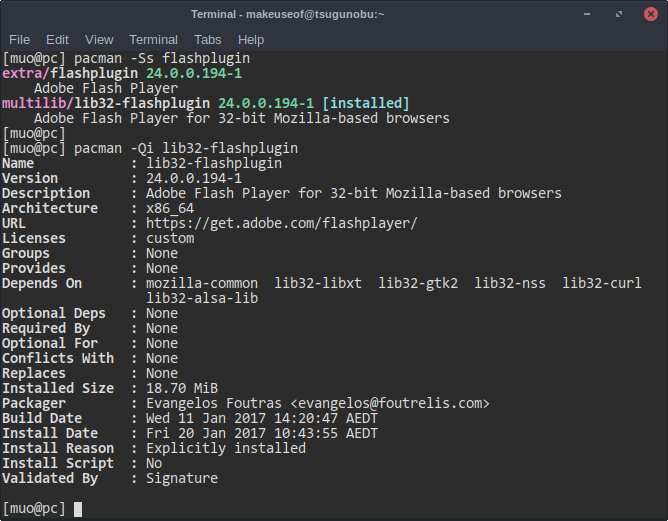The width and height of the screenshot is (668, 521).
Task: Click the [installed] tag
Action: pos(366,103)
